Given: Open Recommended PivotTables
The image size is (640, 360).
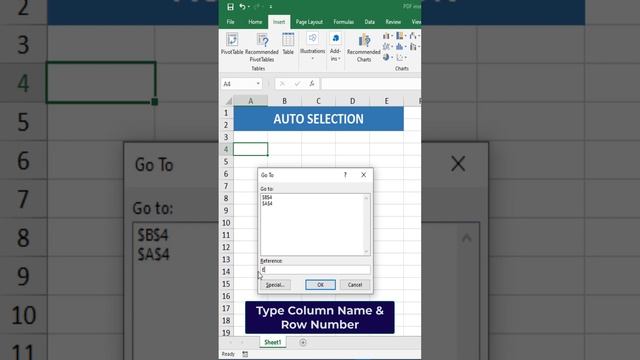Looking at the screenshot, I should 262,47.
